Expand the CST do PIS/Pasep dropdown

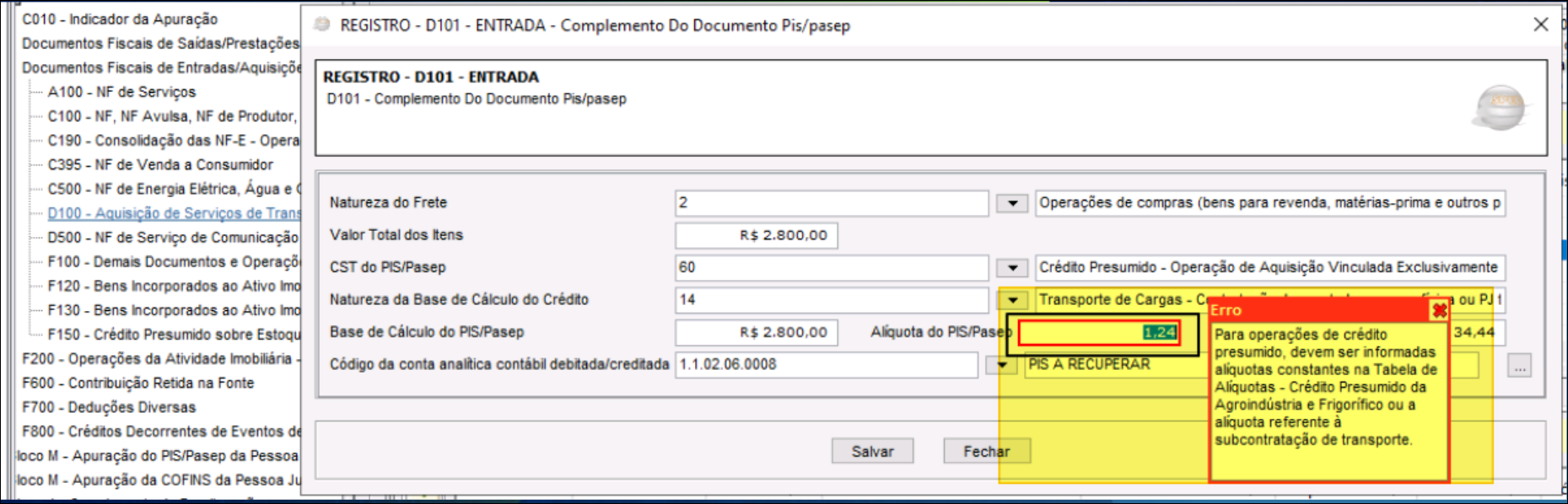tap(1012, 268)
